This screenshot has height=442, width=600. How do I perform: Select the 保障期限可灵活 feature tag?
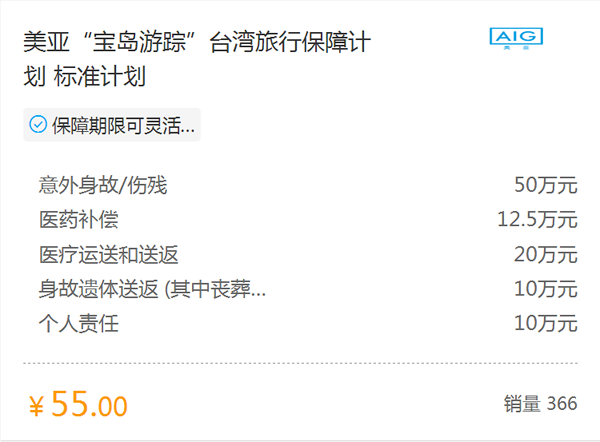[x=112, y=125]
